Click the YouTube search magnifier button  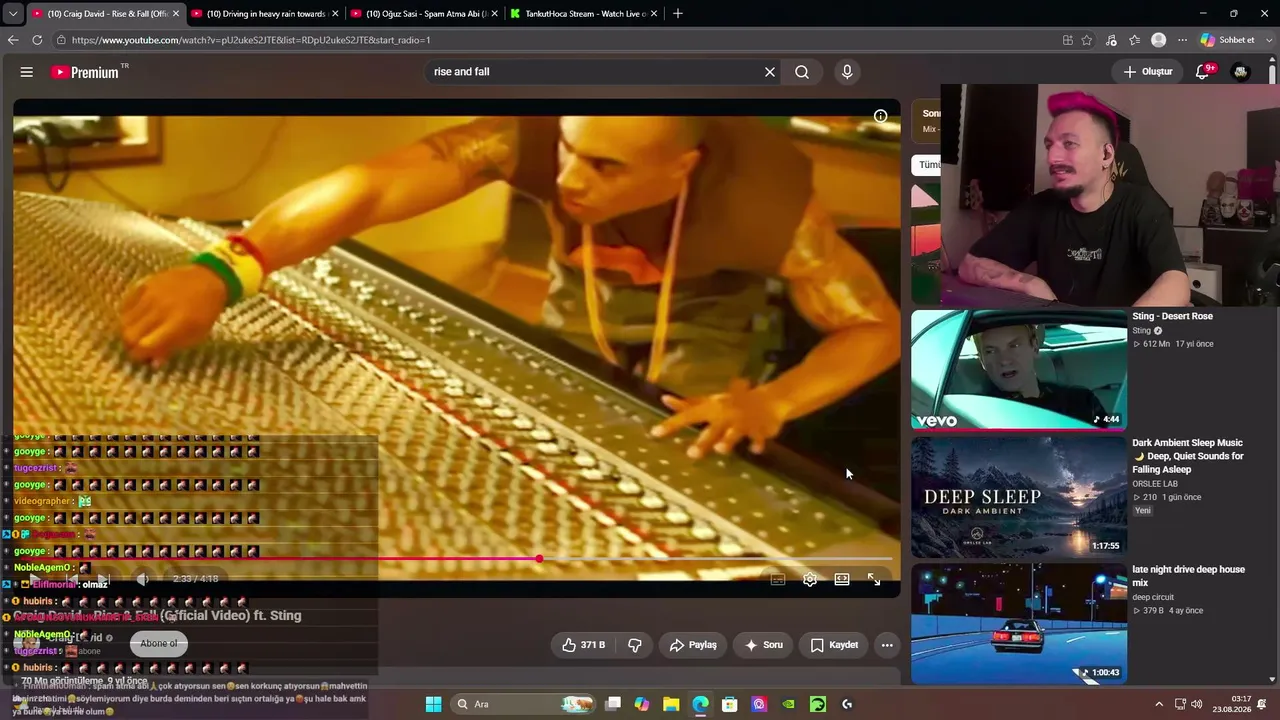pos(802,72)
